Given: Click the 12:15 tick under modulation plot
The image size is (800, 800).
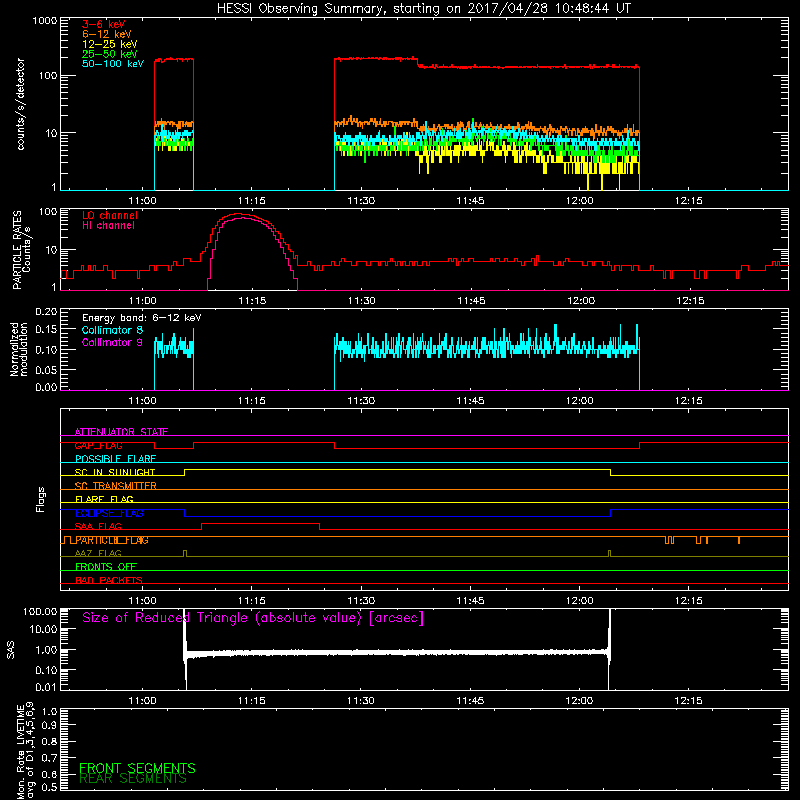Looking at the screenshot, I should point(689,401).
